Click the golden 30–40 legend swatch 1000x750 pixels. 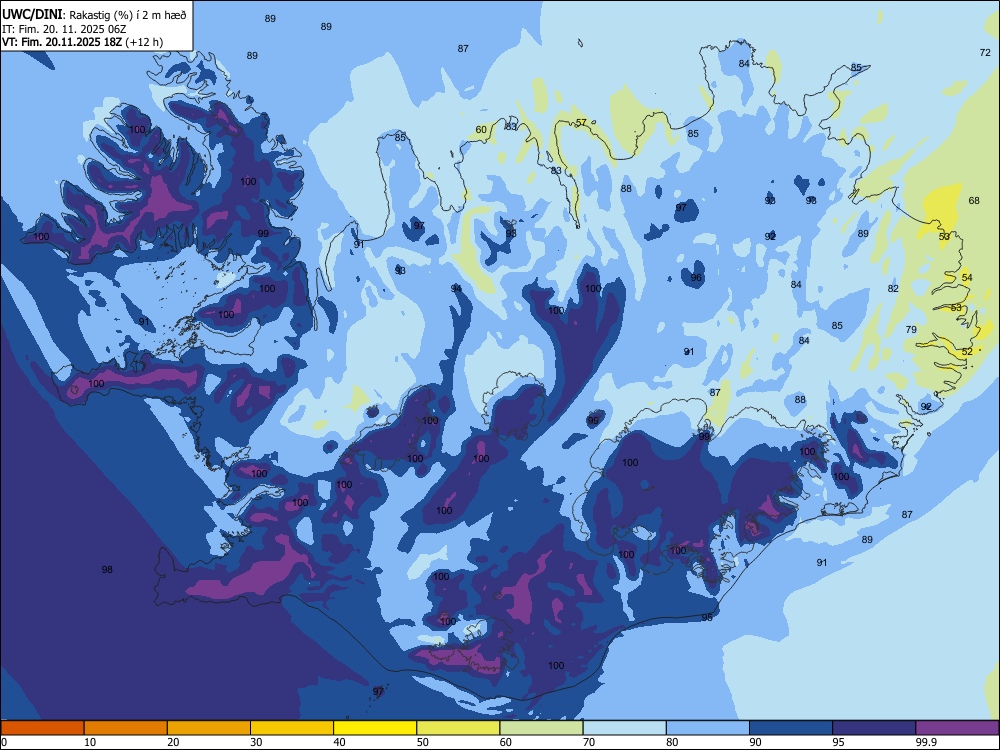pos(292,728)
